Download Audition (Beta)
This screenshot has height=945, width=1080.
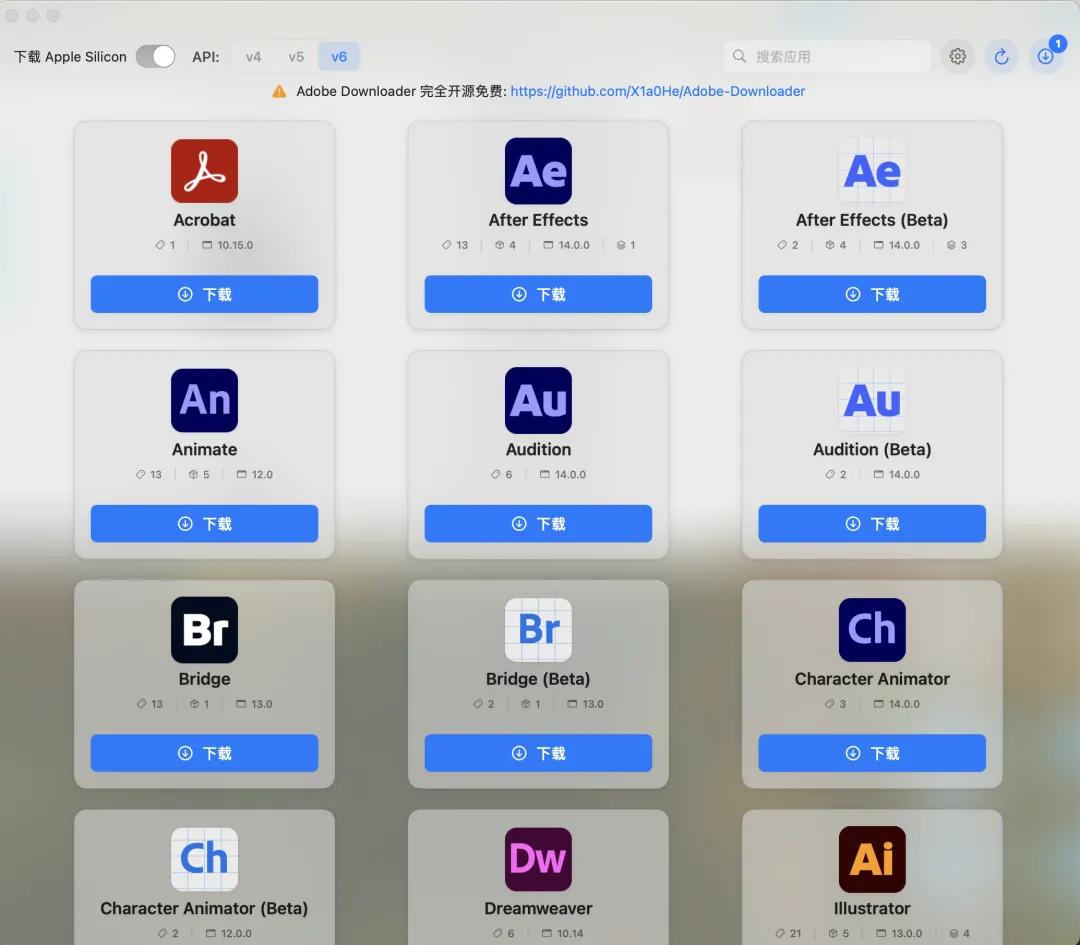point(872,523)
